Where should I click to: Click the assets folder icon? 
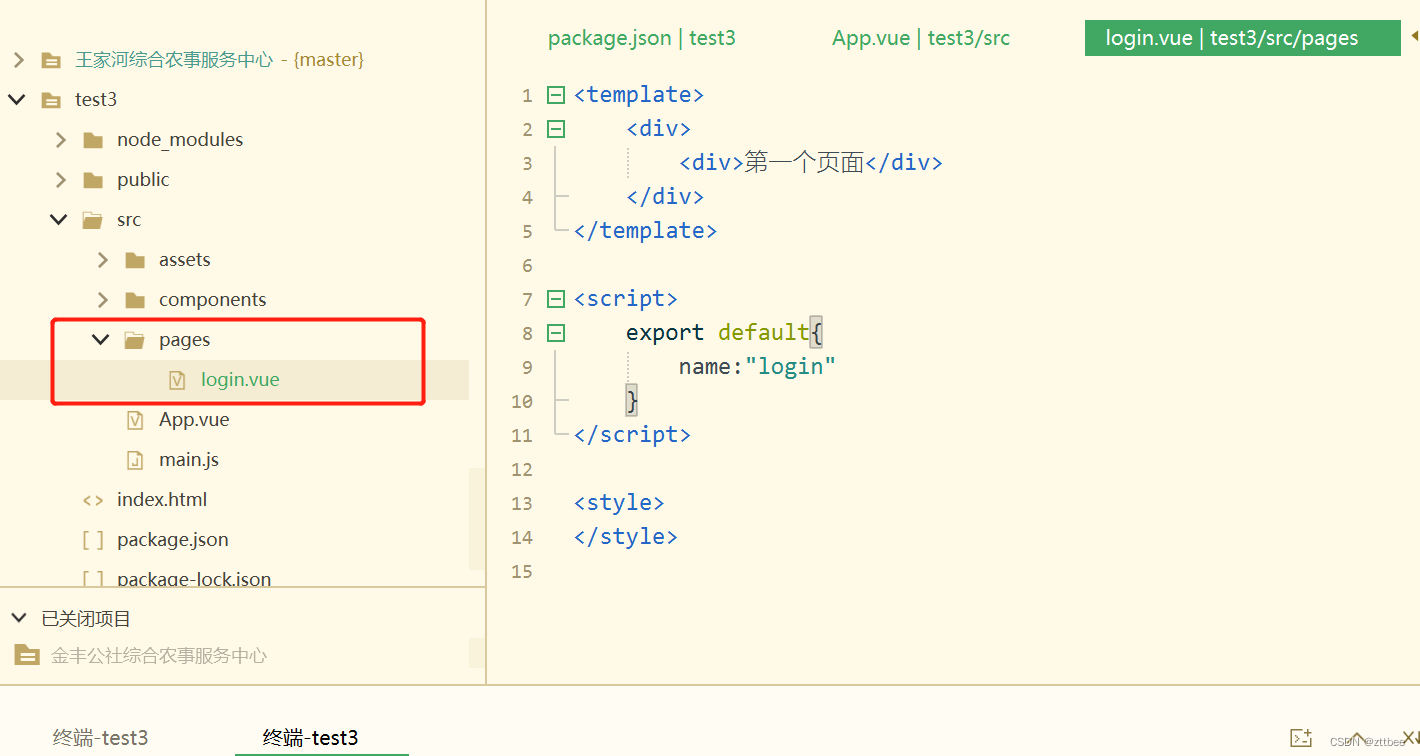point(135,260)
